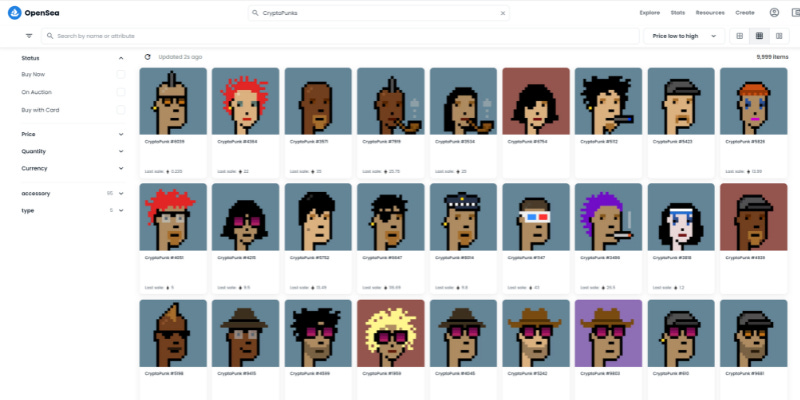
Task: Expand the accessory attribute filter
Action: click(x=121, y=193)
